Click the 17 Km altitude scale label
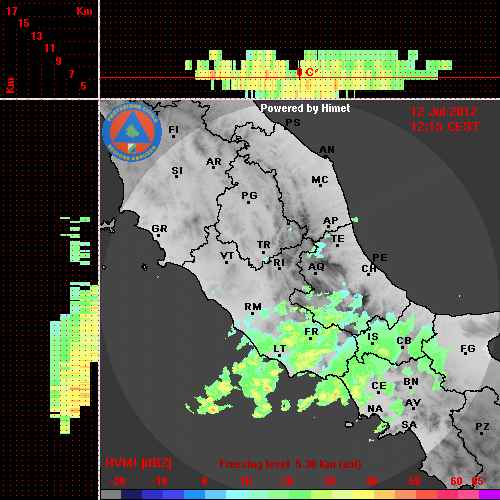The image size is (500, 500). 12,11
